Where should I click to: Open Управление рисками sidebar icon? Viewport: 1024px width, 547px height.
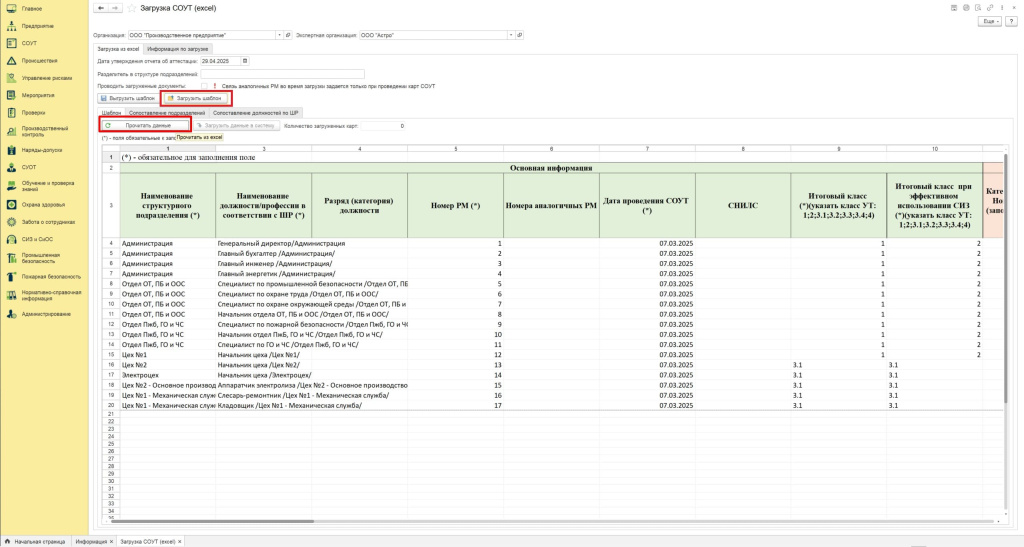pyautogui.click(x=11, y=78)
